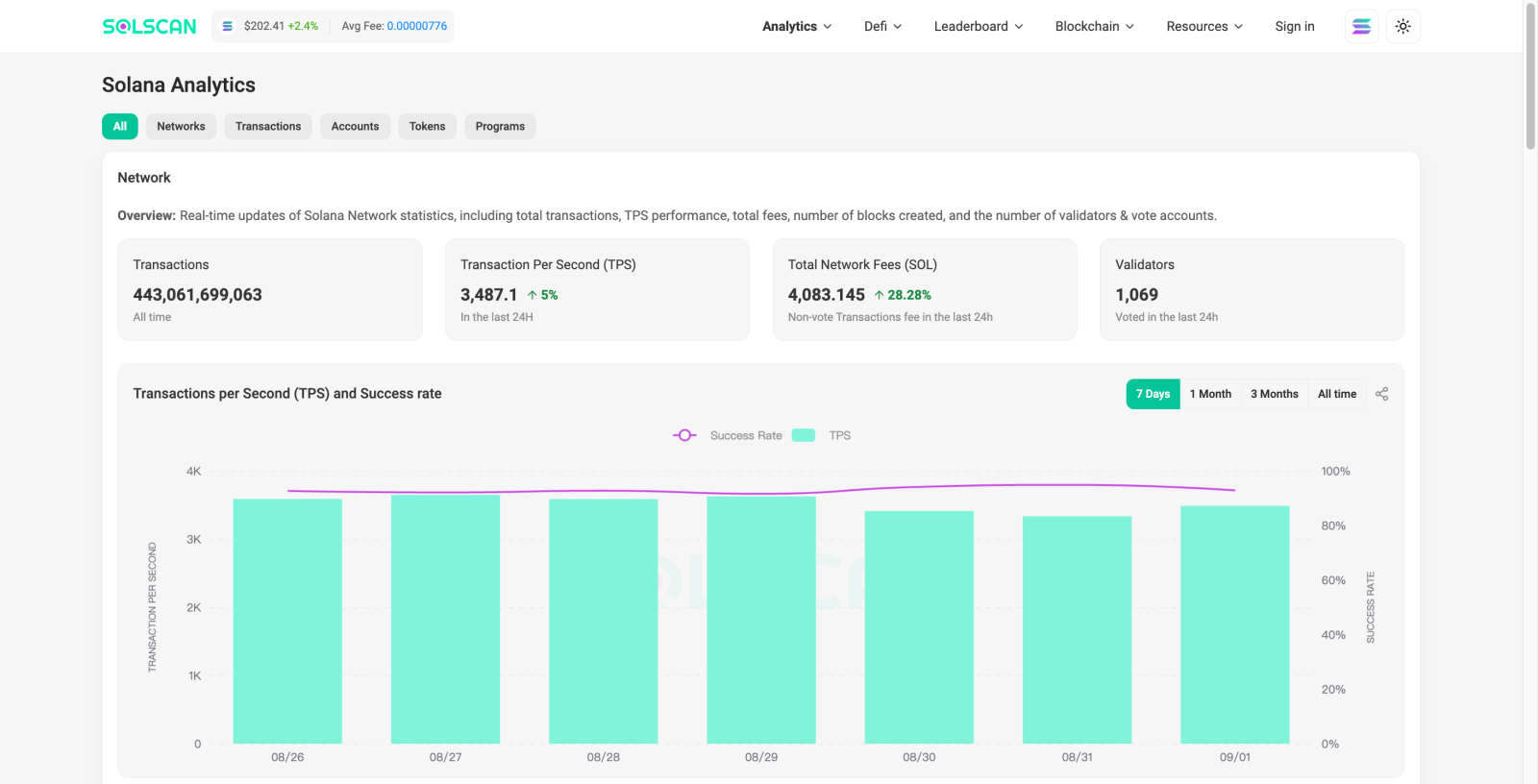Click the 08/27 TPS bar

tap(445, 619)
